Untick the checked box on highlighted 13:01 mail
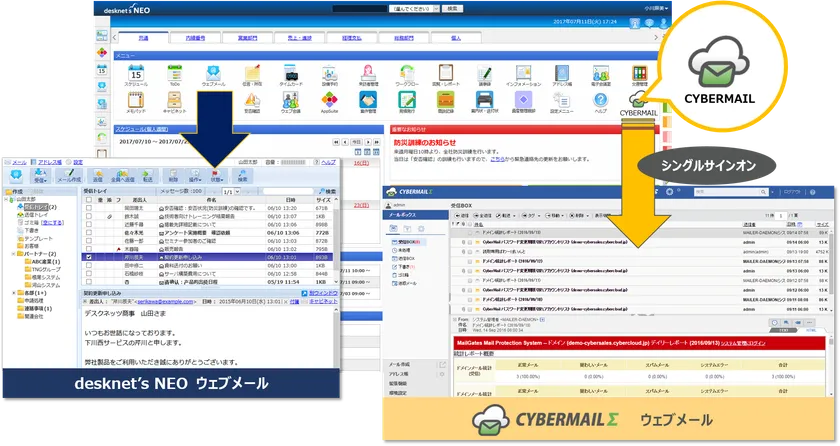 point(88,258)
